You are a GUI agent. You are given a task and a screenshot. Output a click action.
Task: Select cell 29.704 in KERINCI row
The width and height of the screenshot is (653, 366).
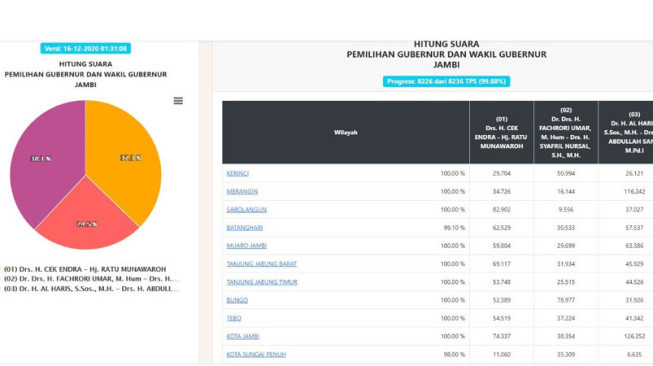[501, 173]
